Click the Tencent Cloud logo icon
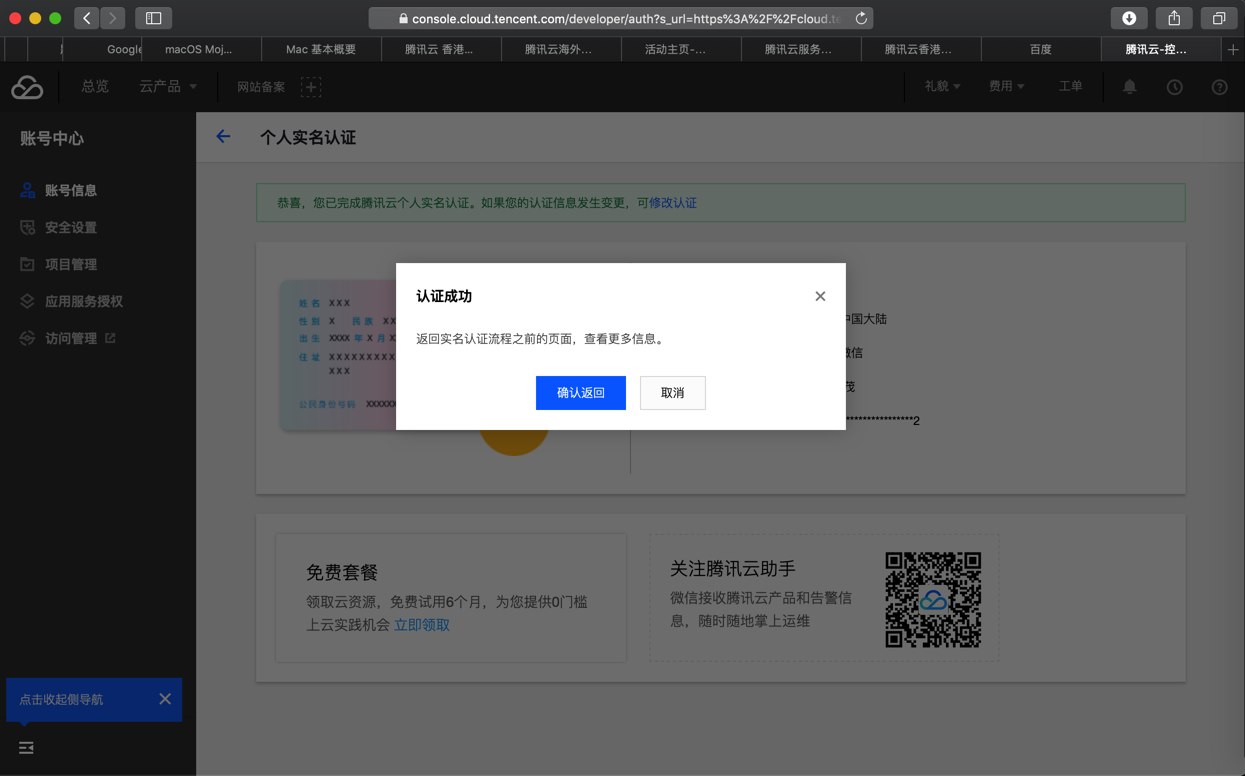 27,87
